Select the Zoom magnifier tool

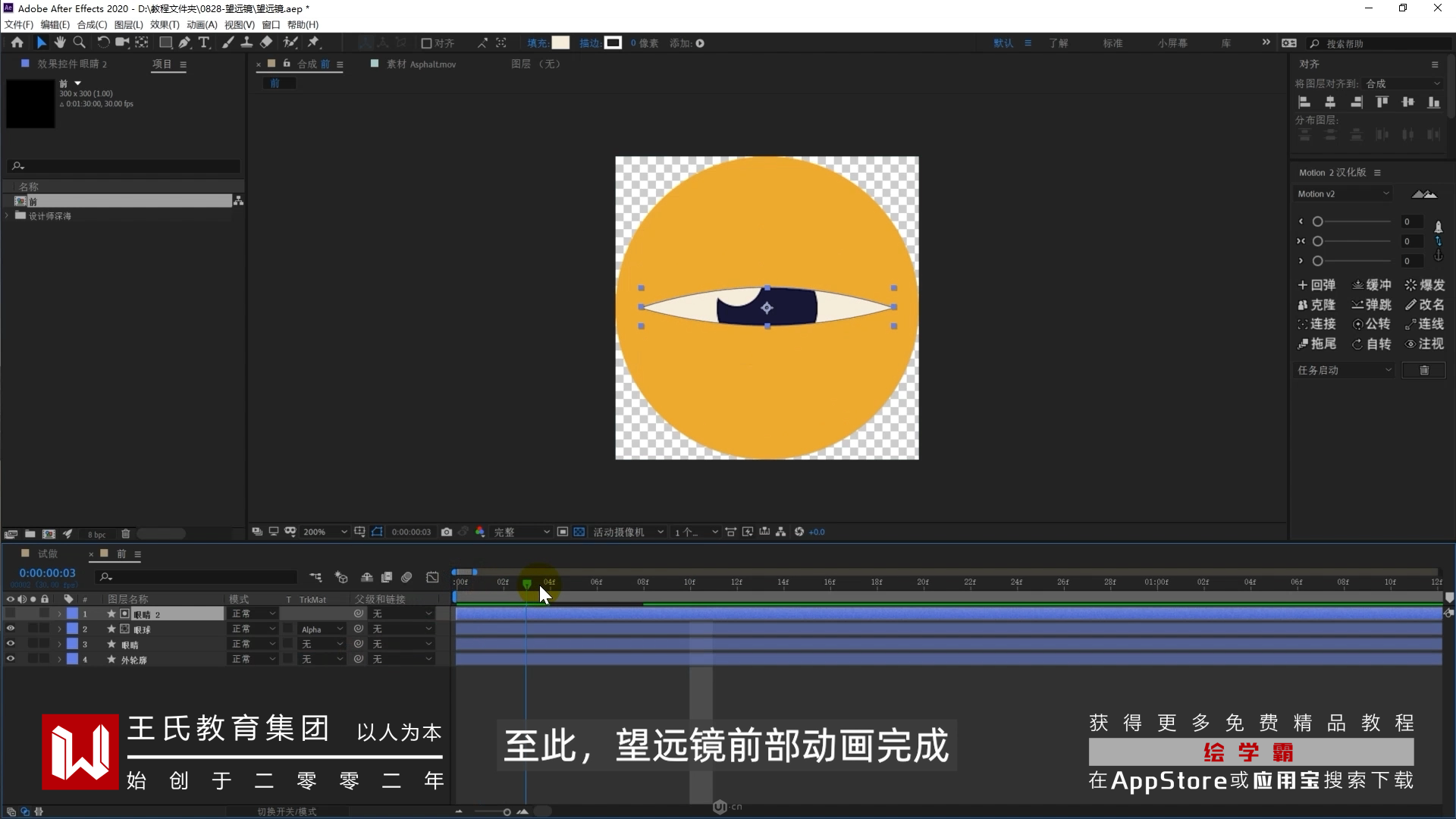pos(79,42)
